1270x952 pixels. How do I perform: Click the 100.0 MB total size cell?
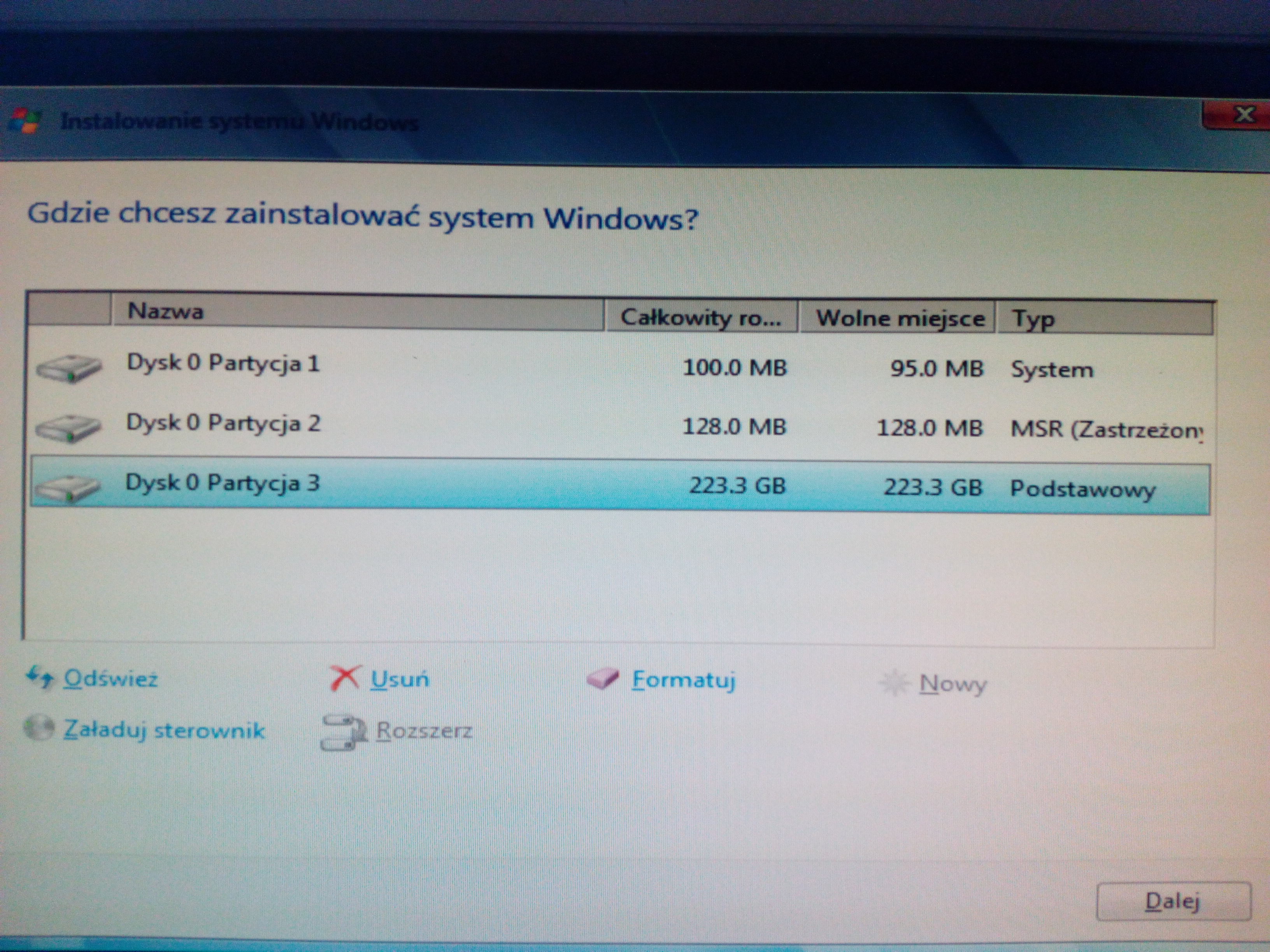(734, 368)
